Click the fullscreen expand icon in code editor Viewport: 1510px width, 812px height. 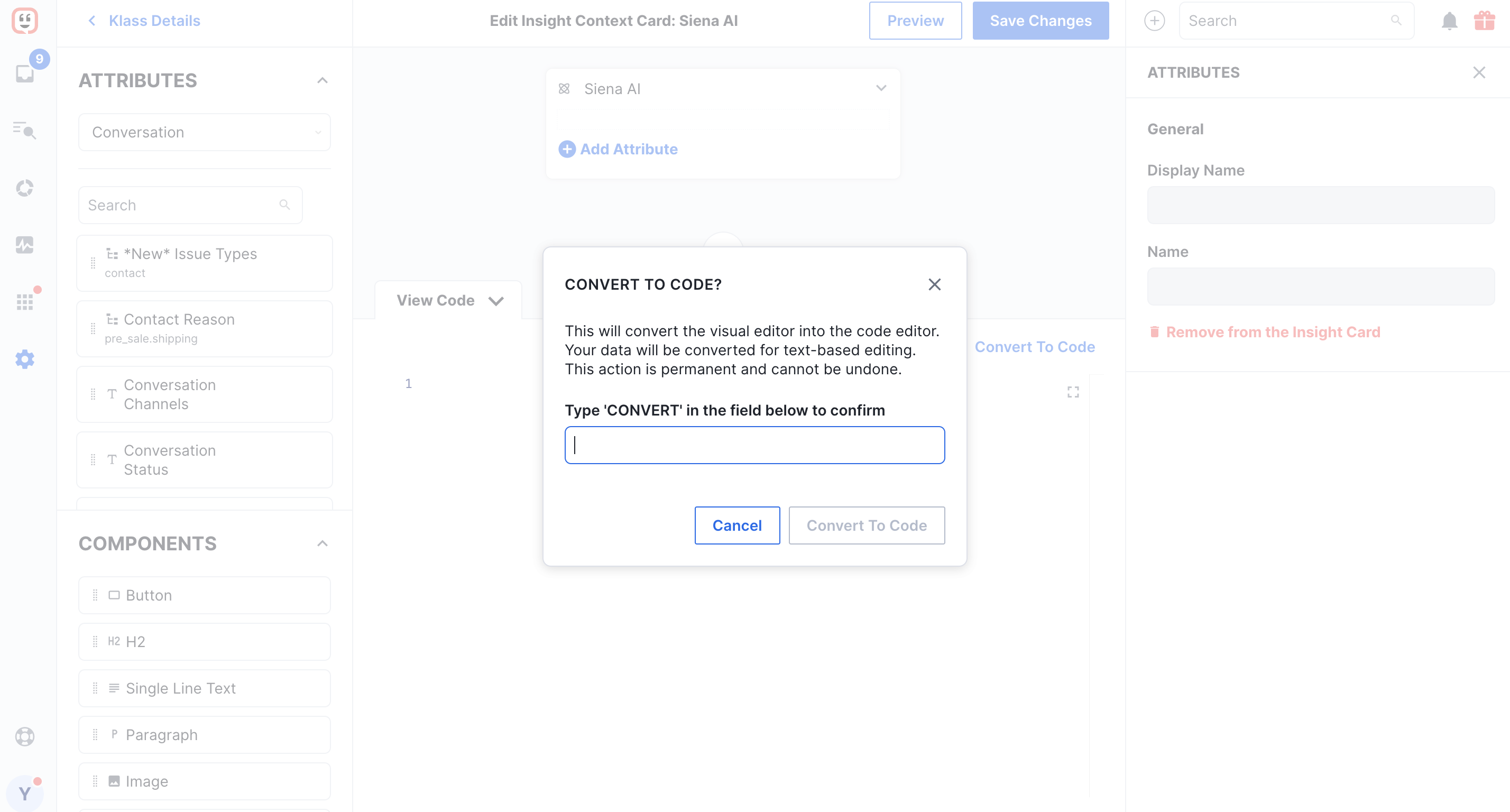1073,392
